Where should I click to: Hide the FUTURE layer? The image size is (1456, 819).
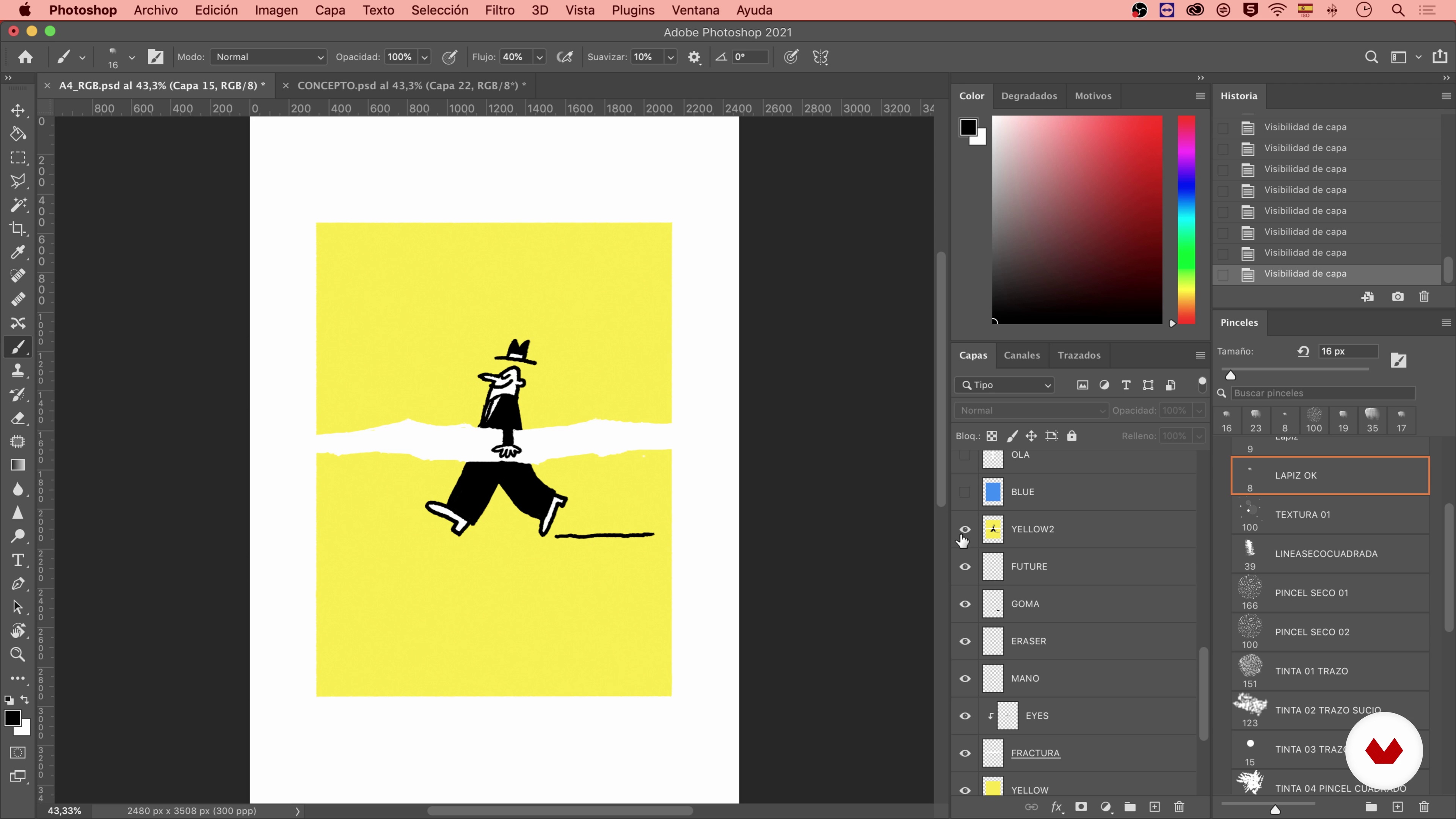965,566
